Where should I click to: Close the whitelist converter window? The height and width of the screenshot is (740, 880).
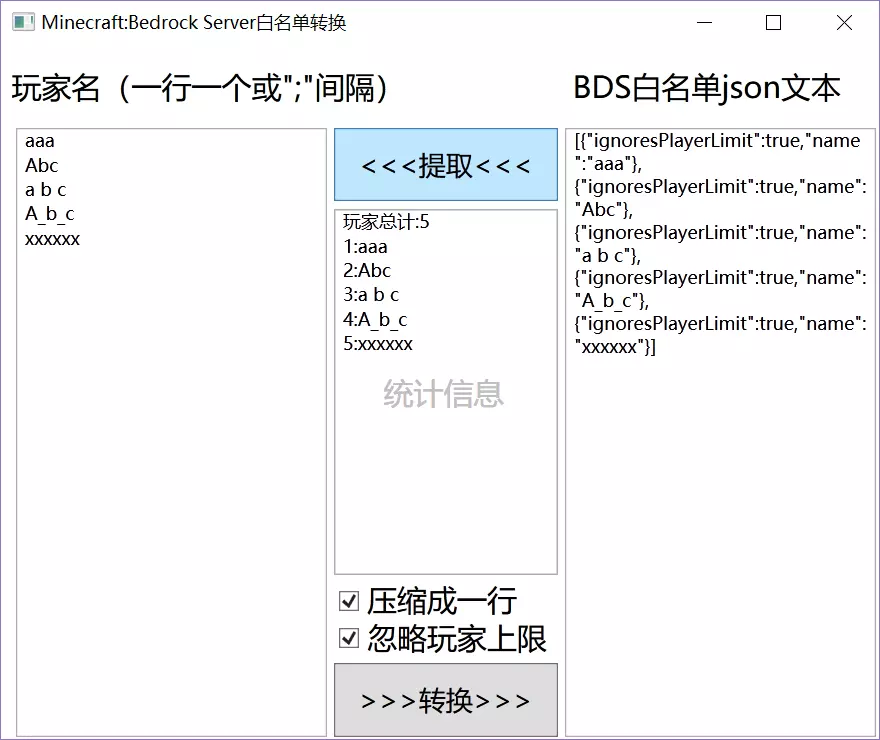[844, 22]
